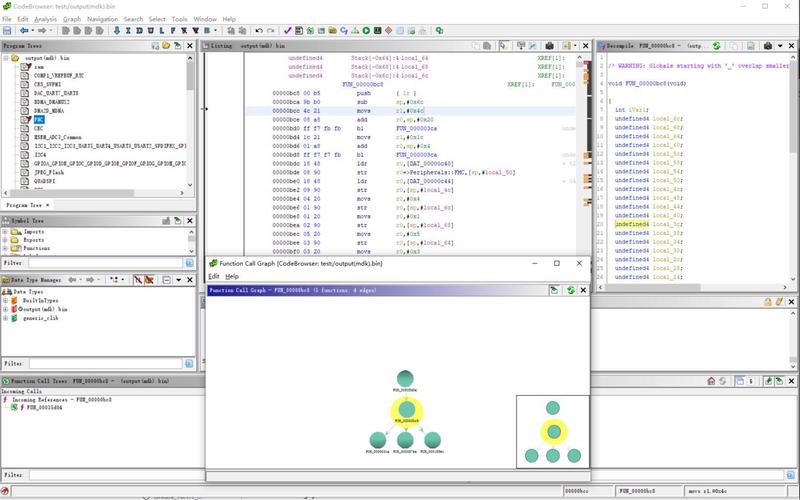
Task: Close the Program Trees panel
Action: point(192,46)
